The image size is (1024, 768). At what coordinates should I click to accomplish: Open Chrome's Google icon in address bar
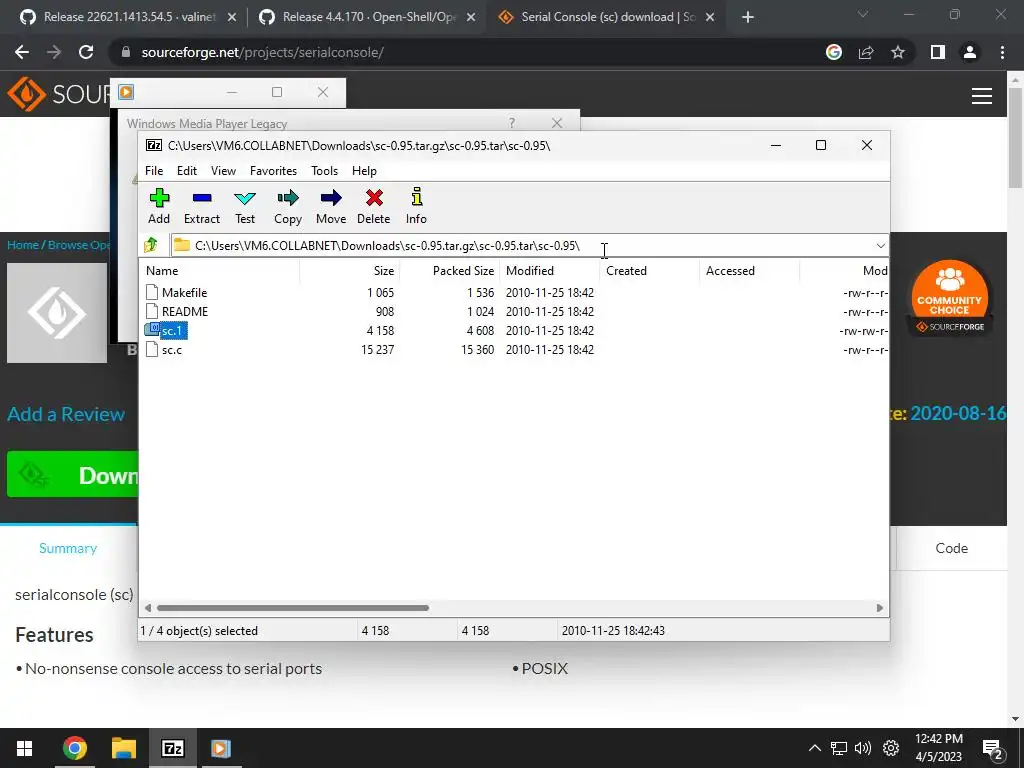(833, 52)
